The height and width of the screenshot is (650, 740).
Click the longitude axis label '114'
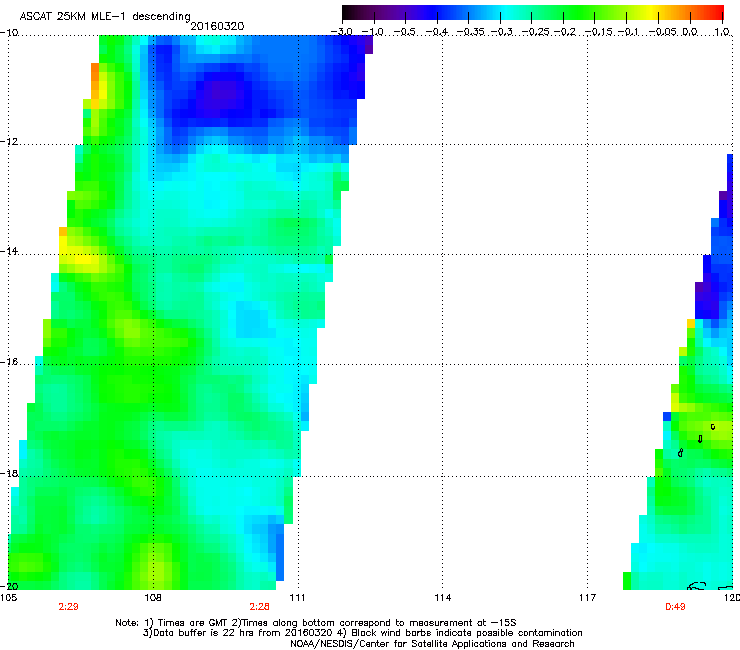[x=442, y=598]
